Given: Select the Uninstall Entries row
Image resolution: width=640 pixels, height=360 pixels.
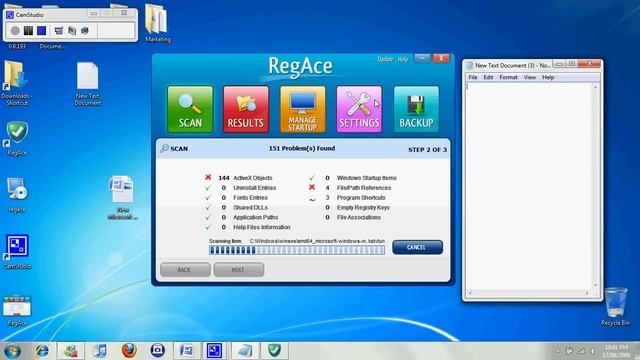Looking at the screenshot, I should 240,188.
